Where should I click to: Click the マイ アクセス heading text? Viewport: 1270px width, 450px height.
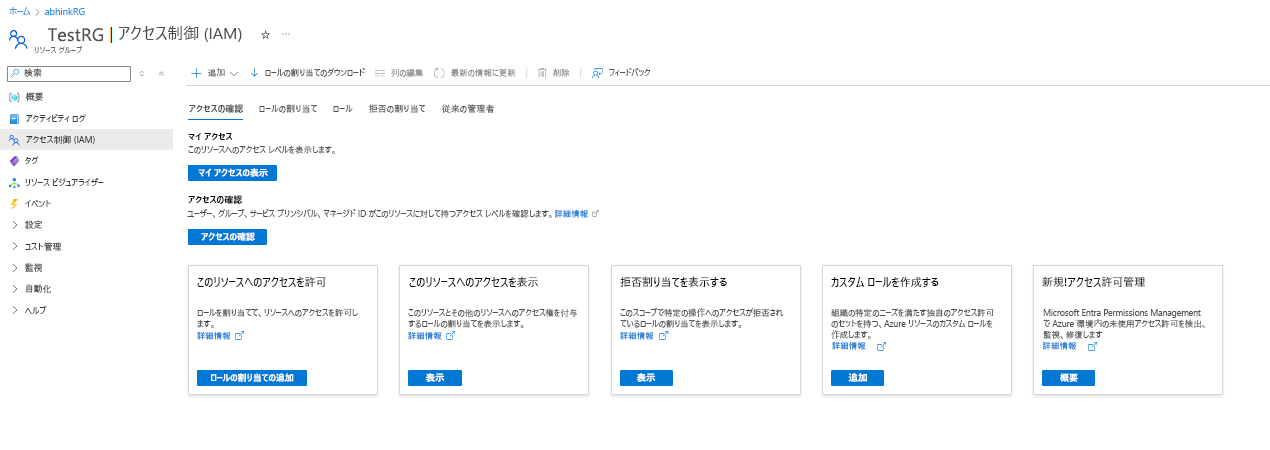tap(210, 136)
